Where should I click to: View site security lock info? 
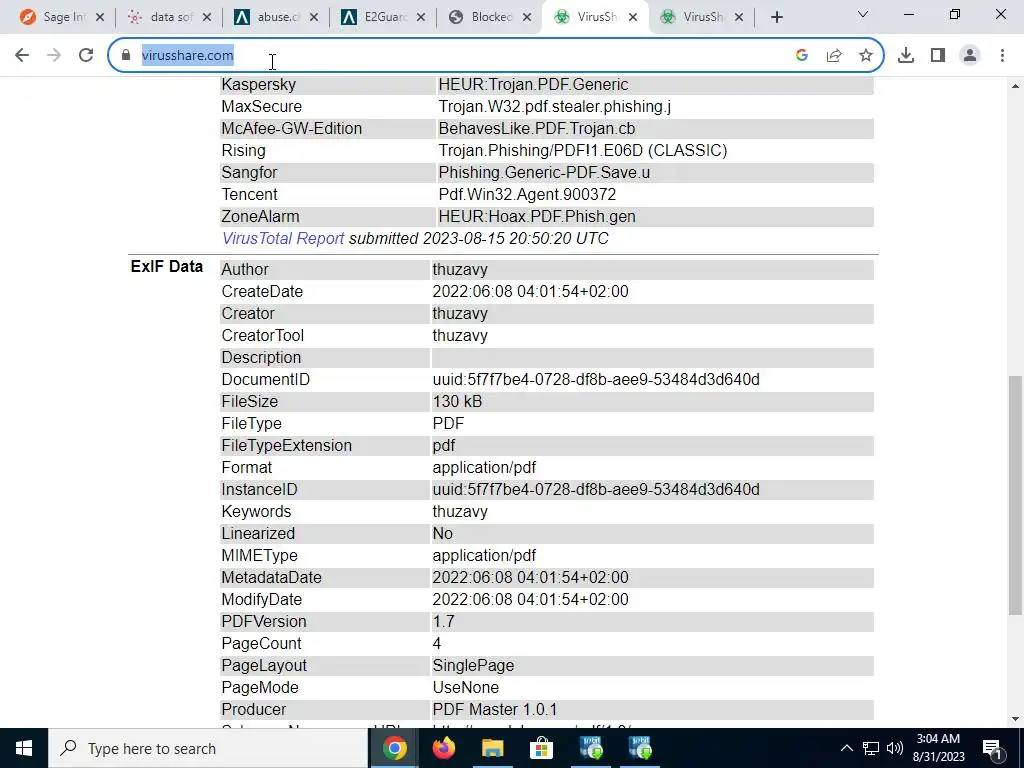126,56
